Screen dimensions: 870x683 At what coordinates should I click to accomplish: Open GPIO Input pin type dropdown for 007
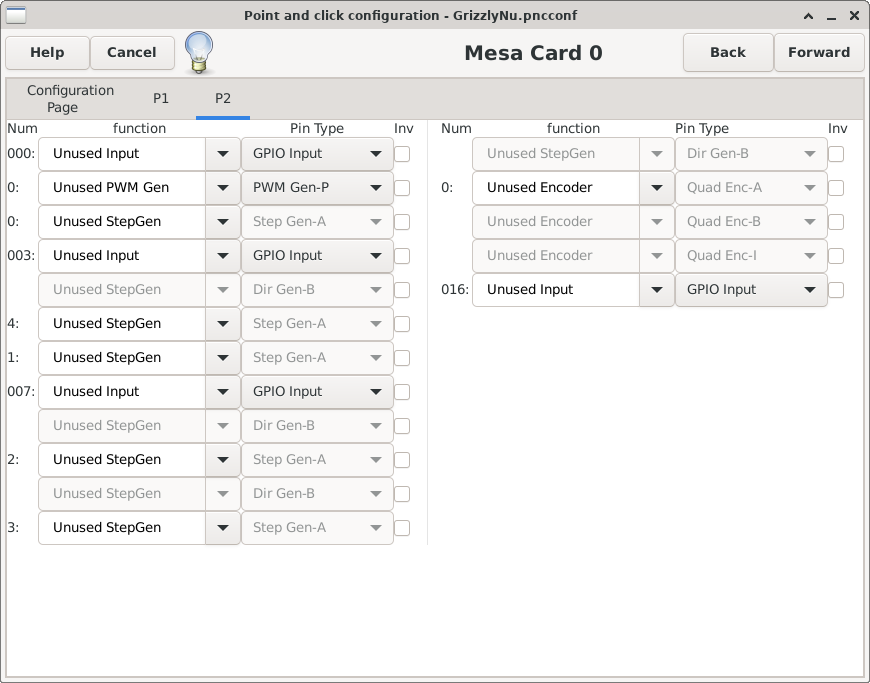(317, 392)
